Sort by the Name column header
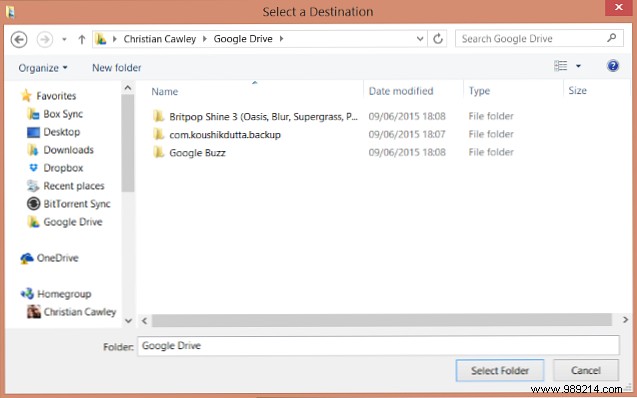The image size is (637, 398). [165, 91]
